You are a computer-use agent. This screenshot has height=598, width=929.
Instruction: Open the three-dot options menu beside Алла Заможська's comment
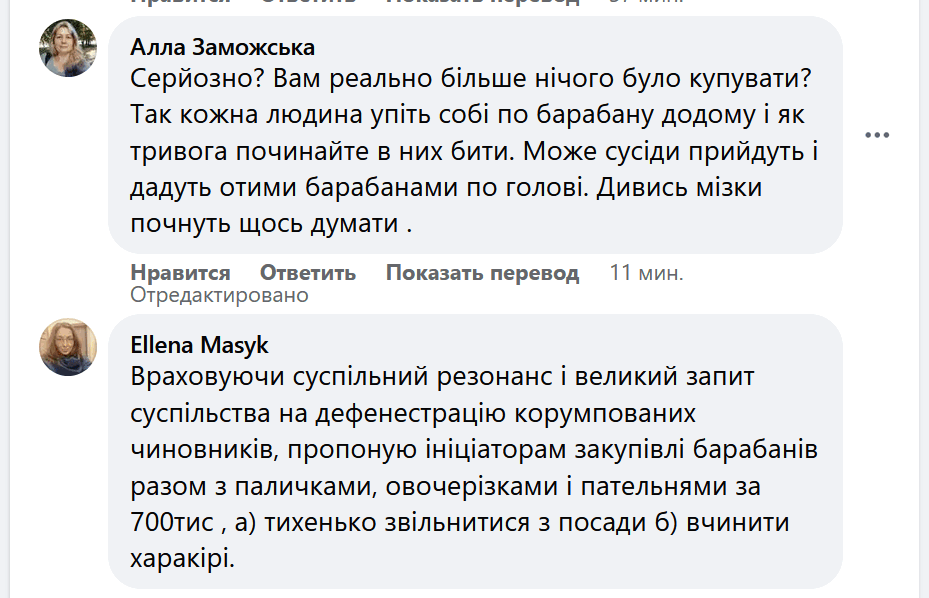point(877,135)
